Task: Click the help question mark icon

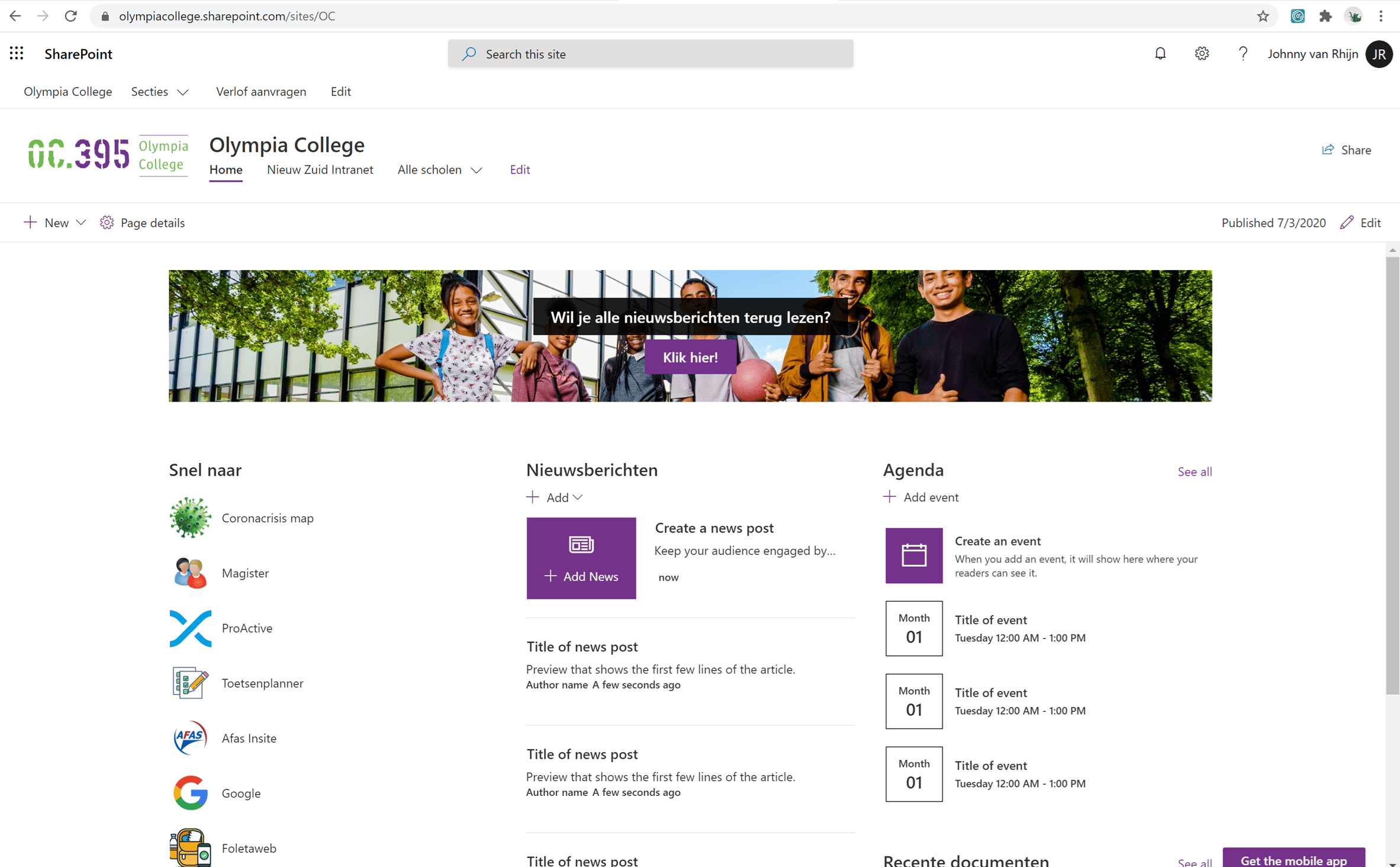Action: tap(1243, 54)
